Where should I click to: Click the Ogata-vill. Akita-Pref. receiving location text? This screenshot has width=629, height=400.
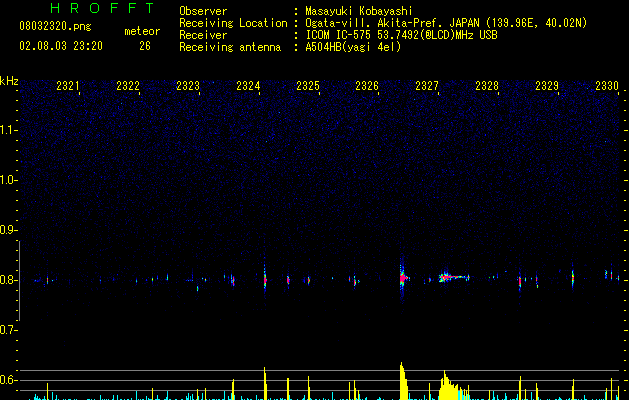coord(446,23)
